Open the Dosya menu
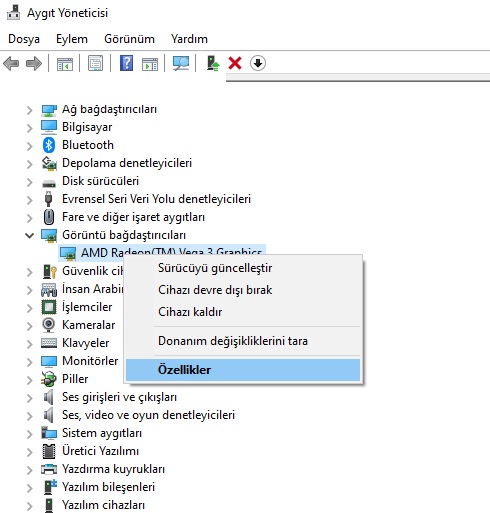Image resolution: width=490 pixels, height=513 pixels. tap(24, 39)
